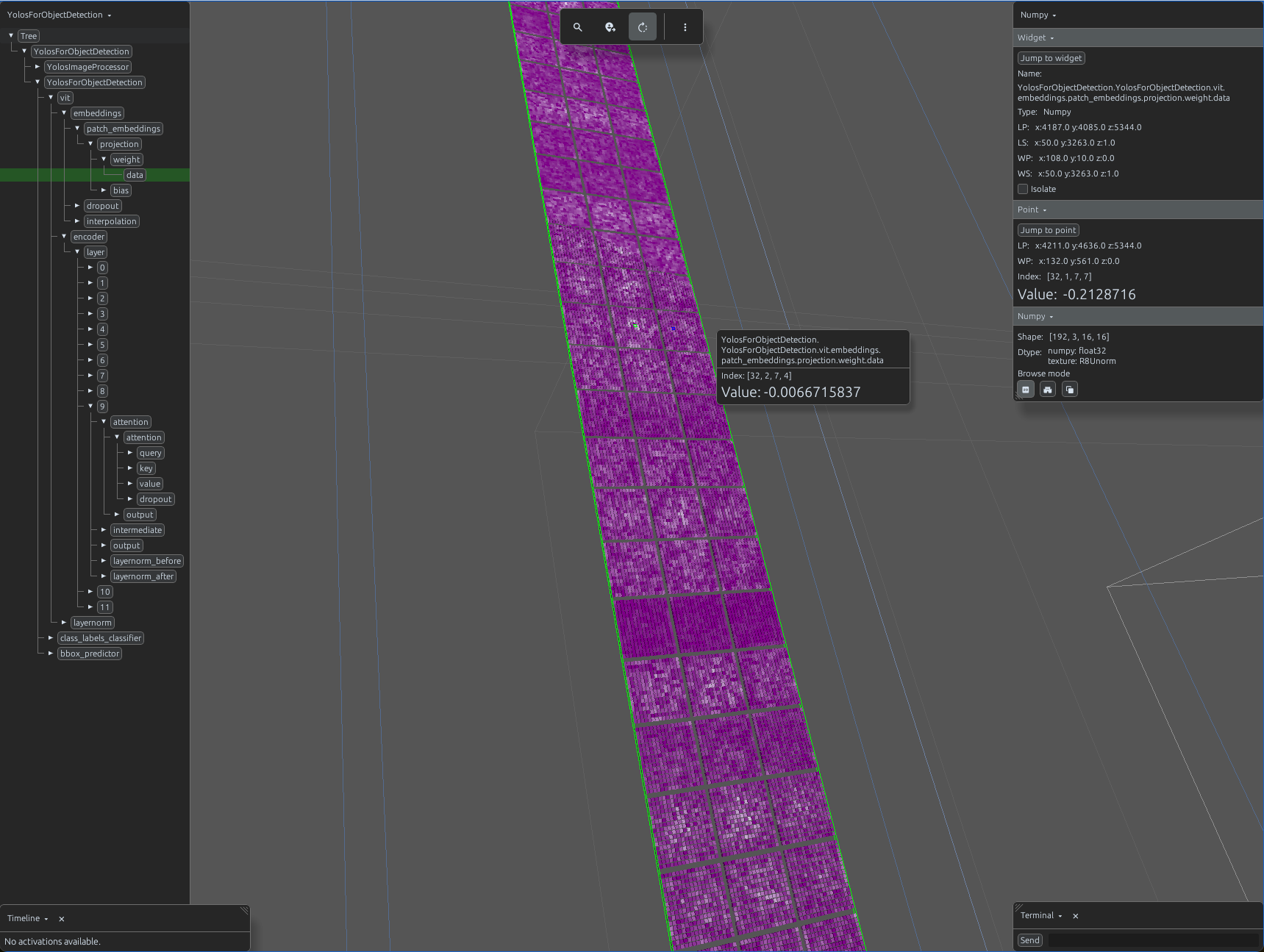Collapse the encoder node arrow
Image resolution: width=1264 pixels, height=952 pixels.
[x=64, y=236]
